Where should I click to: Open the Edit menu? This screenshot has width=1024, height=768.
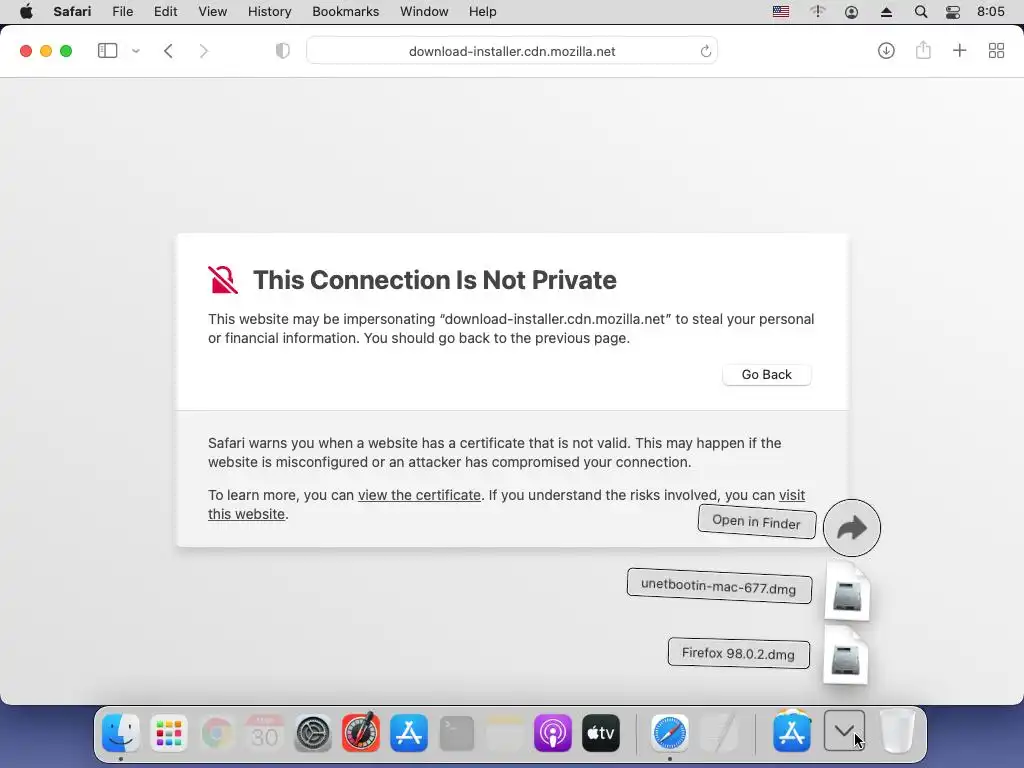165,12
